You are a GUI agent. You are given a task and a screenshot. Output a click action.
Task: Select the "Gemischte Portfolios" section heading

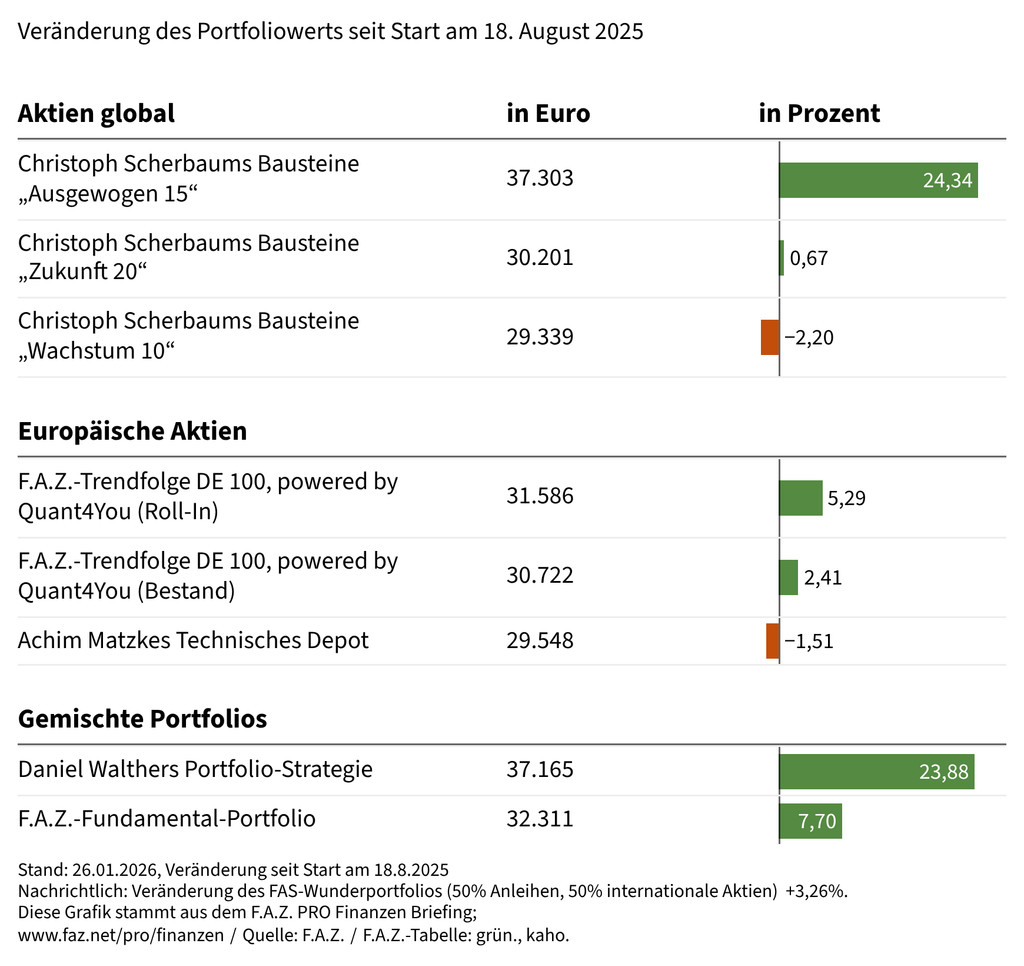pyautogui.click(x=142, y=719)
